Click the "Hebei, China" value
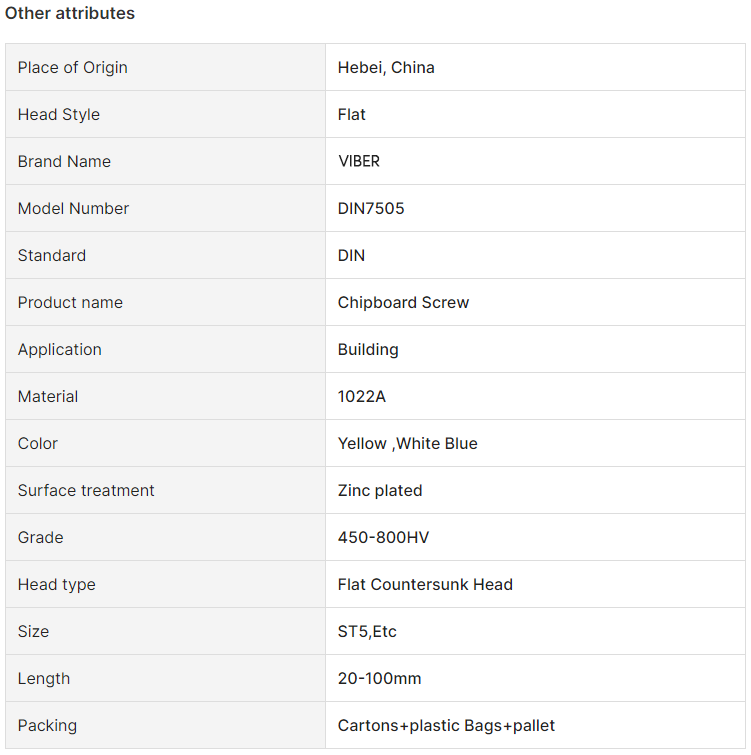Viewport: 751px width, 755px height. pos(386,67)
